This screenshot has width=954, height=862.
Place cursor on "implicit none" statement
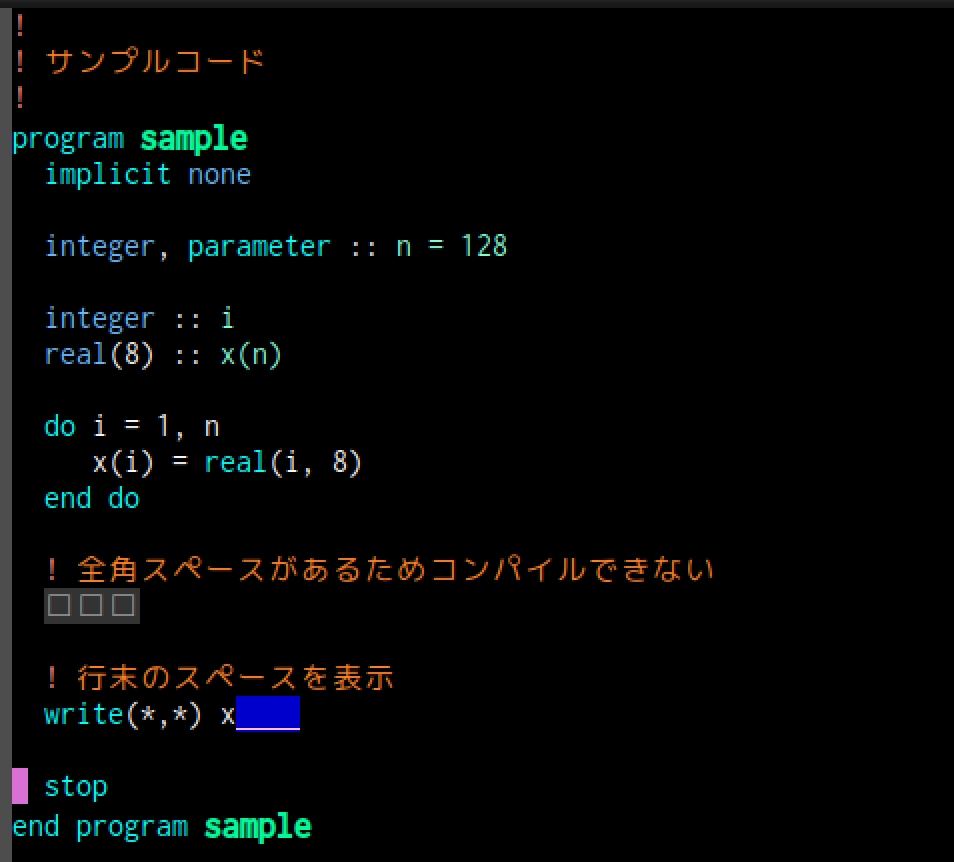click(147, 174)
